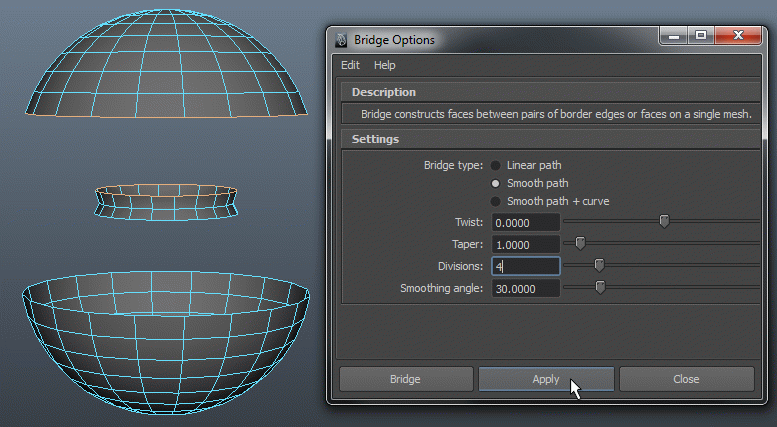This screenshot has width=777, height=427.
Task: Open the Edit menu
Action: pos(350,65)
